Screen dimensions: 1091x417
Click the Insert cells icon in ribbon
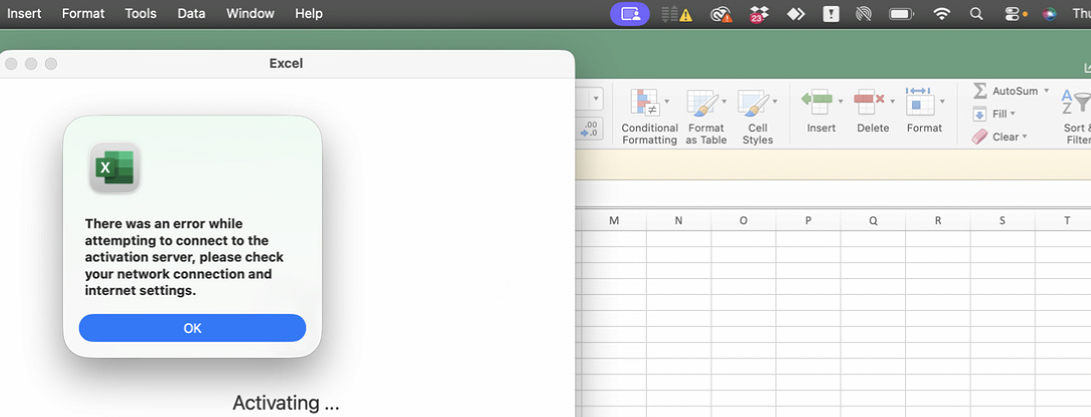tap(818, 102)
